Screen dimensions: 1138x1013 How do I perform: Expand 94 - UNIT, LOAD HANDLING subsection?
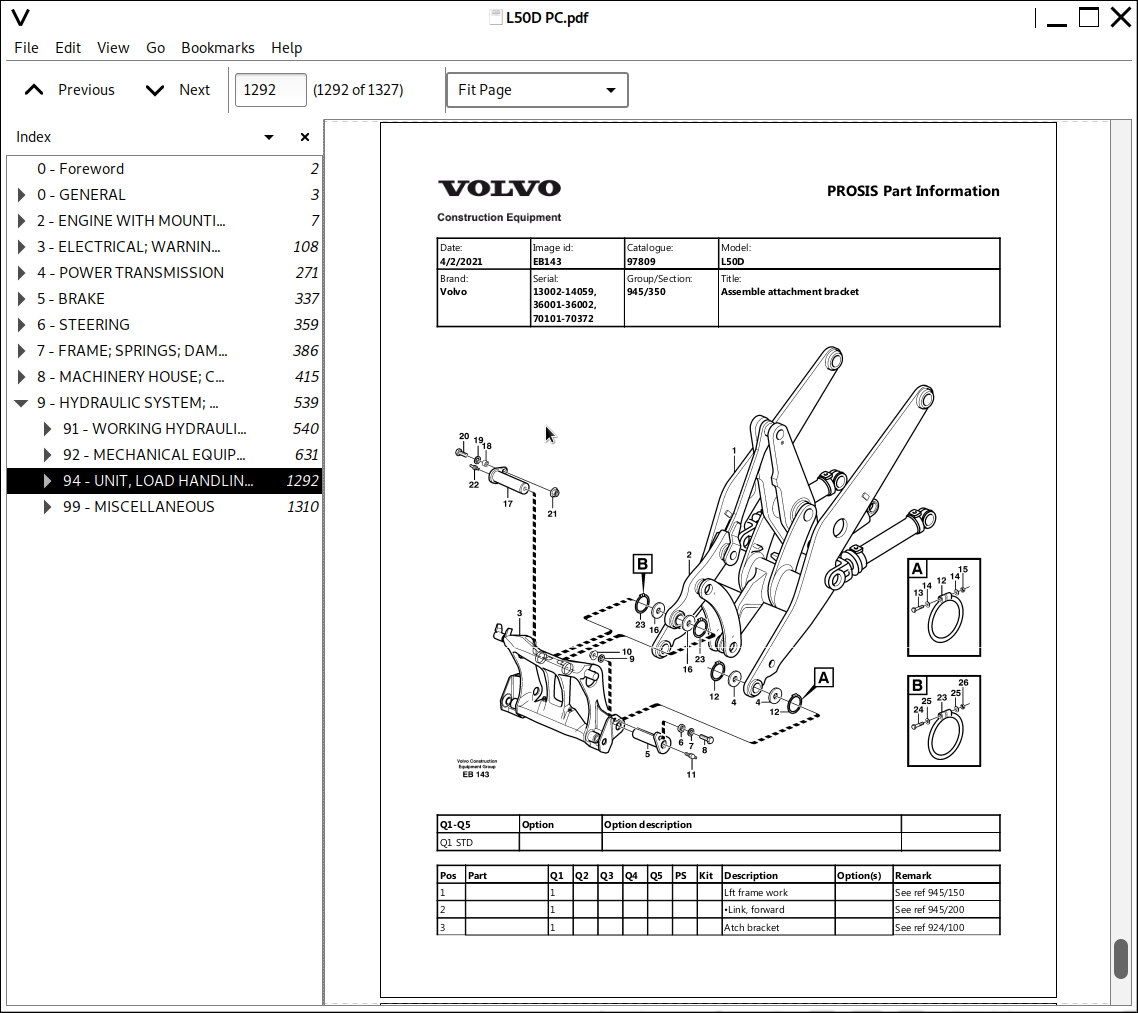[47, 480]
